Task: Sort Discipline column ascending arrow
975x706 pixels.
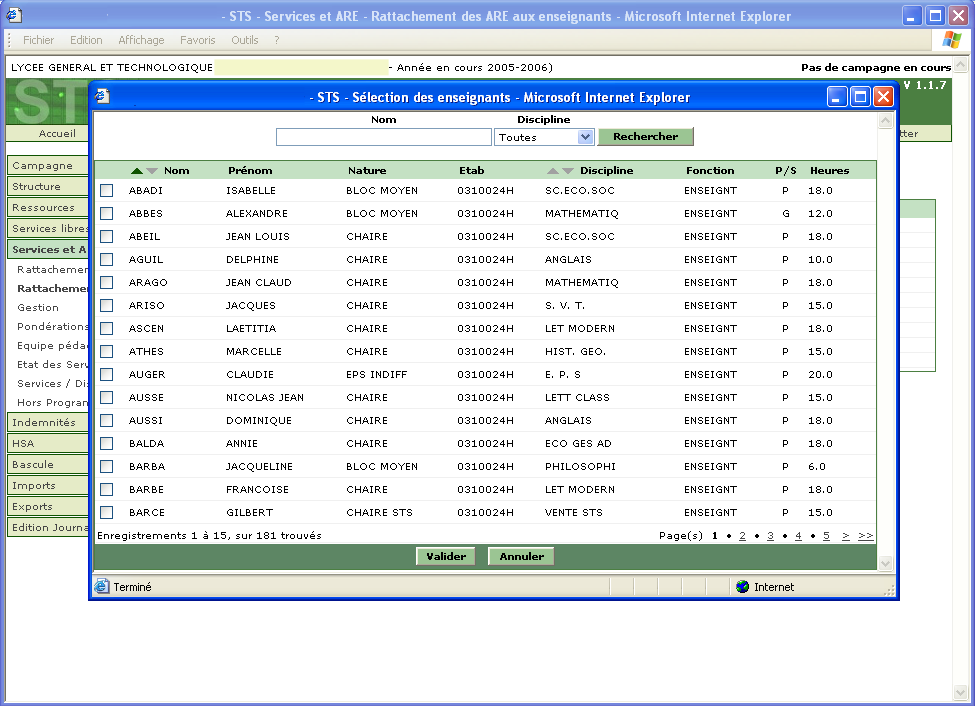Action: [553, 171]
